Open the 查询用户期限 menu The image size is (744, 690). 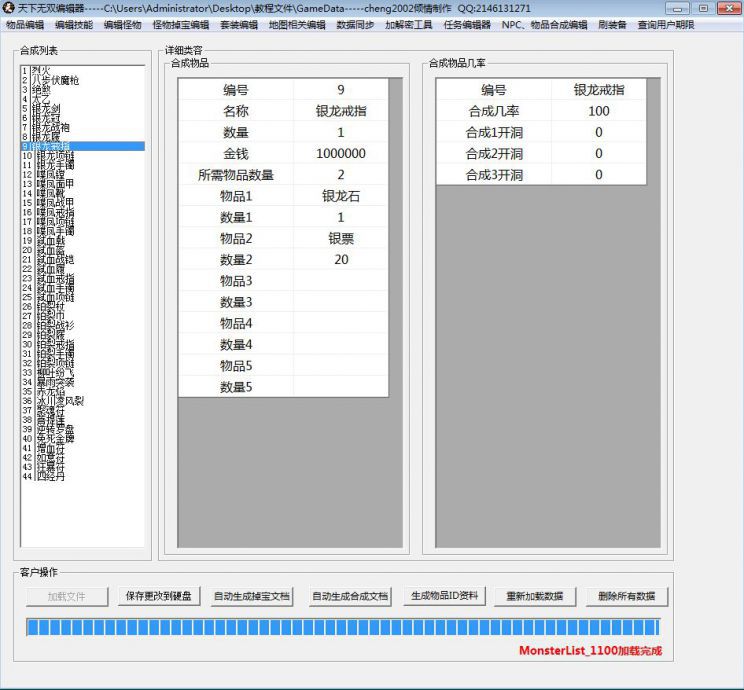tap(666, 24)
